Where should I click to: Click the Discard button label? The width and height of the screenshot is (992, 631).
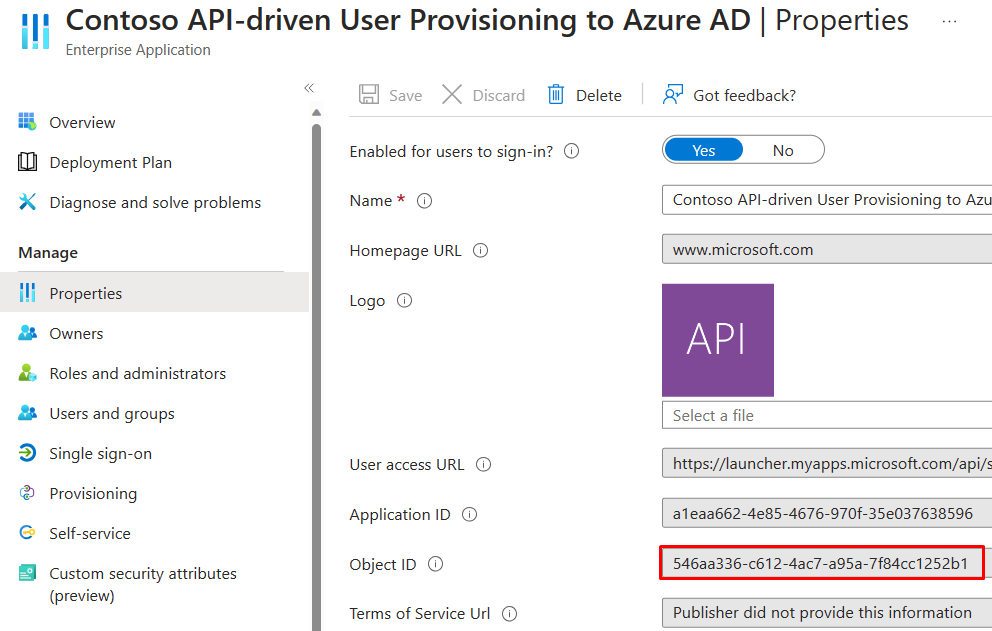pyautogui.click(x=499, y=96)
